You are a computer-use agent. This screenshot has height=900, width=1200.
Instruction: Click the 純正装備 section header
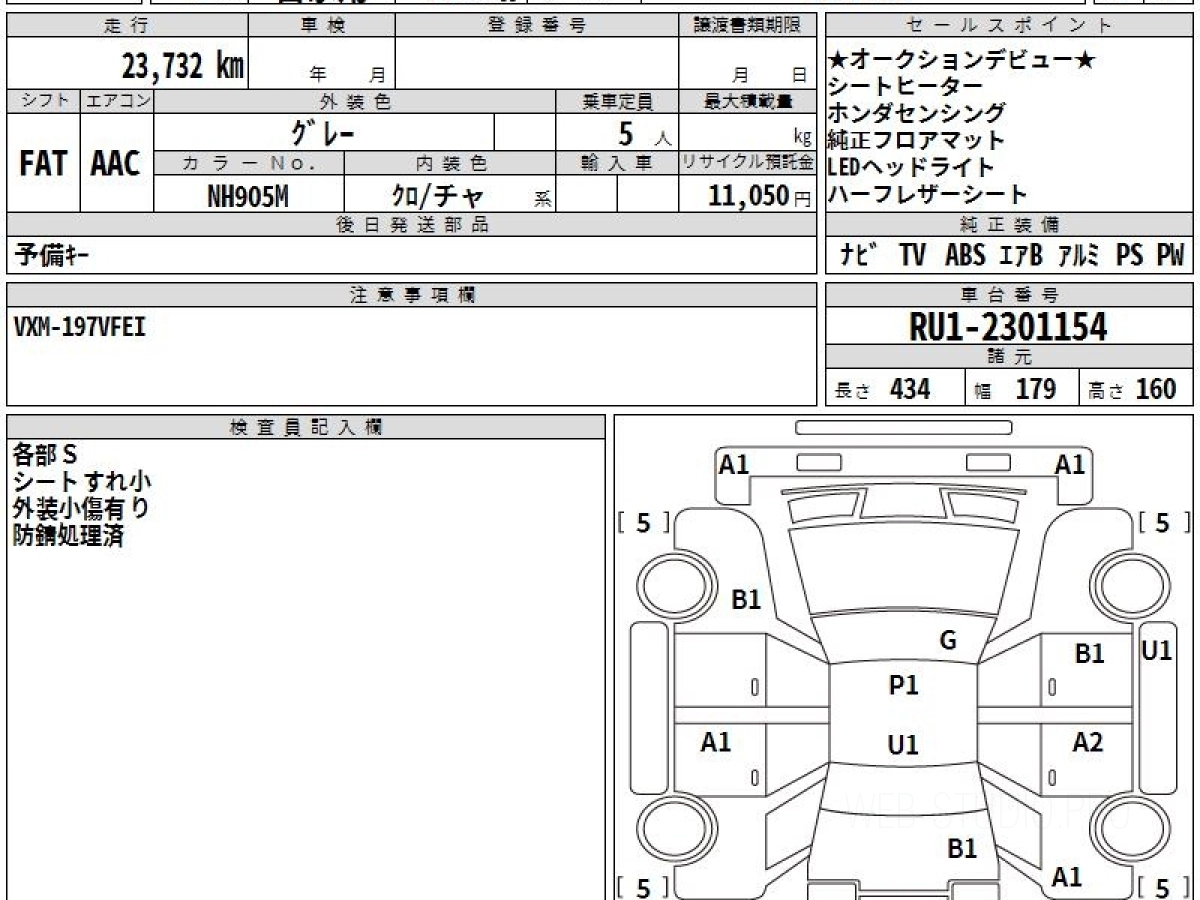(x=1010, y=225)
